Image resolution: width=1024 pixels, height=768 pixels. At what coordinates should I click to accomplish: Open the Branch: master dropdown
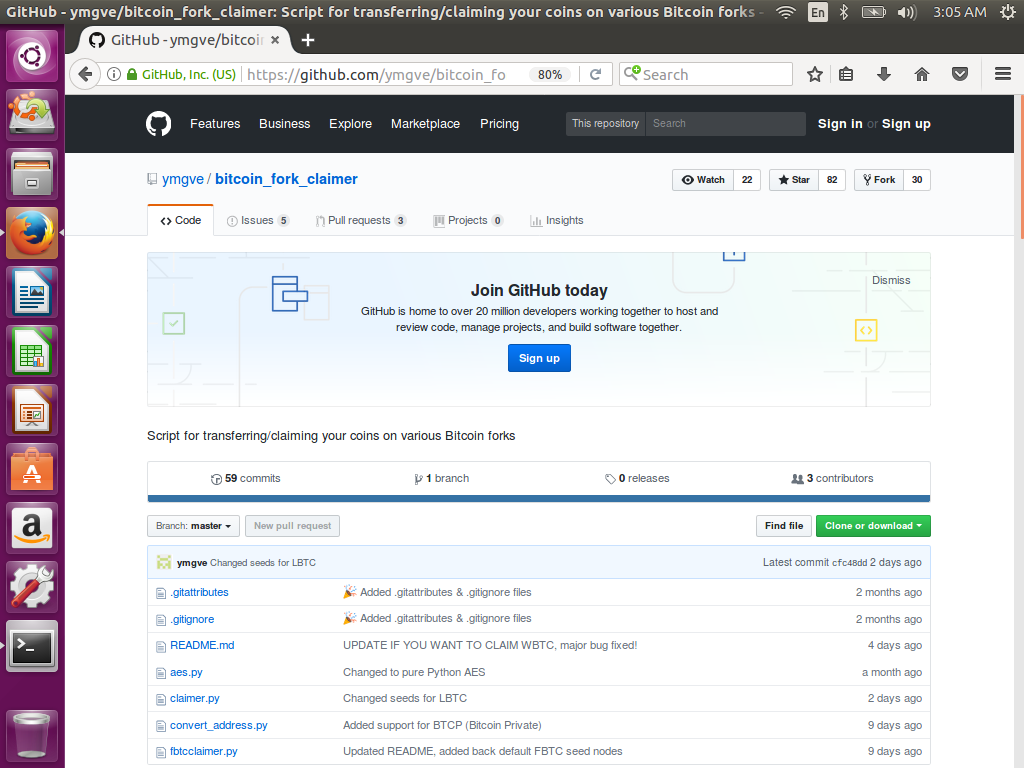coord(193,525)
